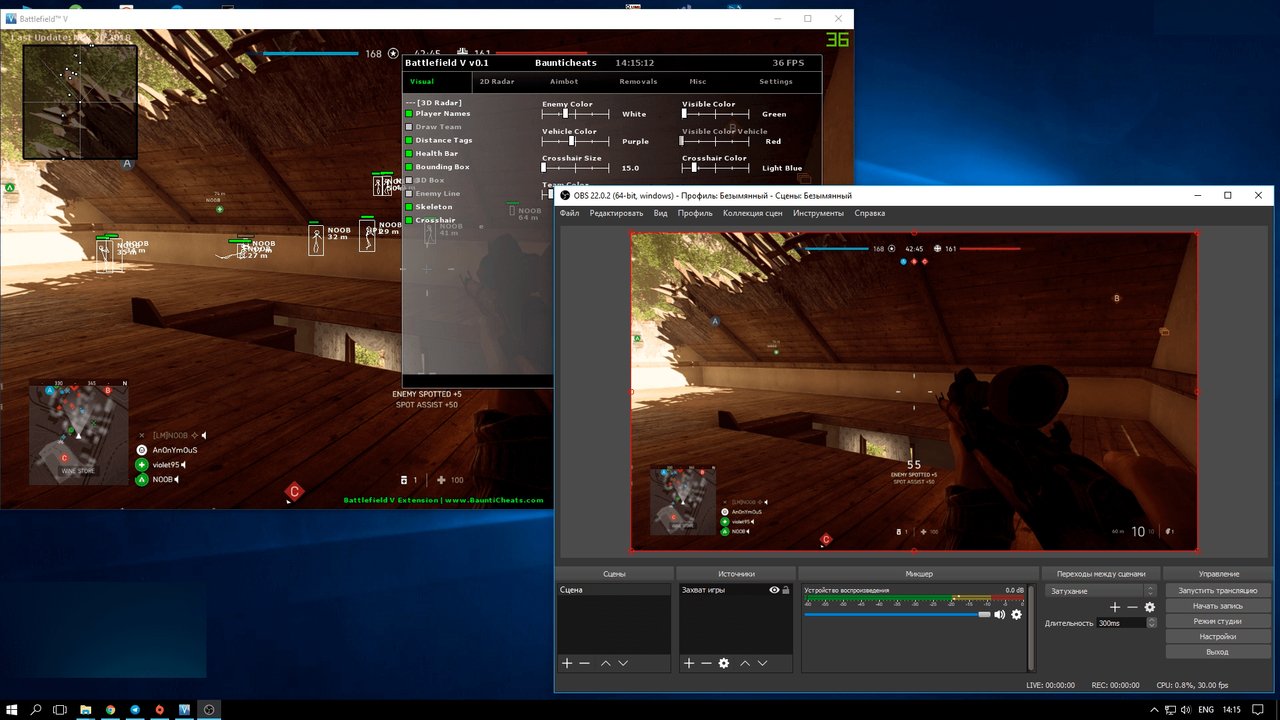Adjust the playback device volume slider

pyautogui.click(x=897, y=614)
